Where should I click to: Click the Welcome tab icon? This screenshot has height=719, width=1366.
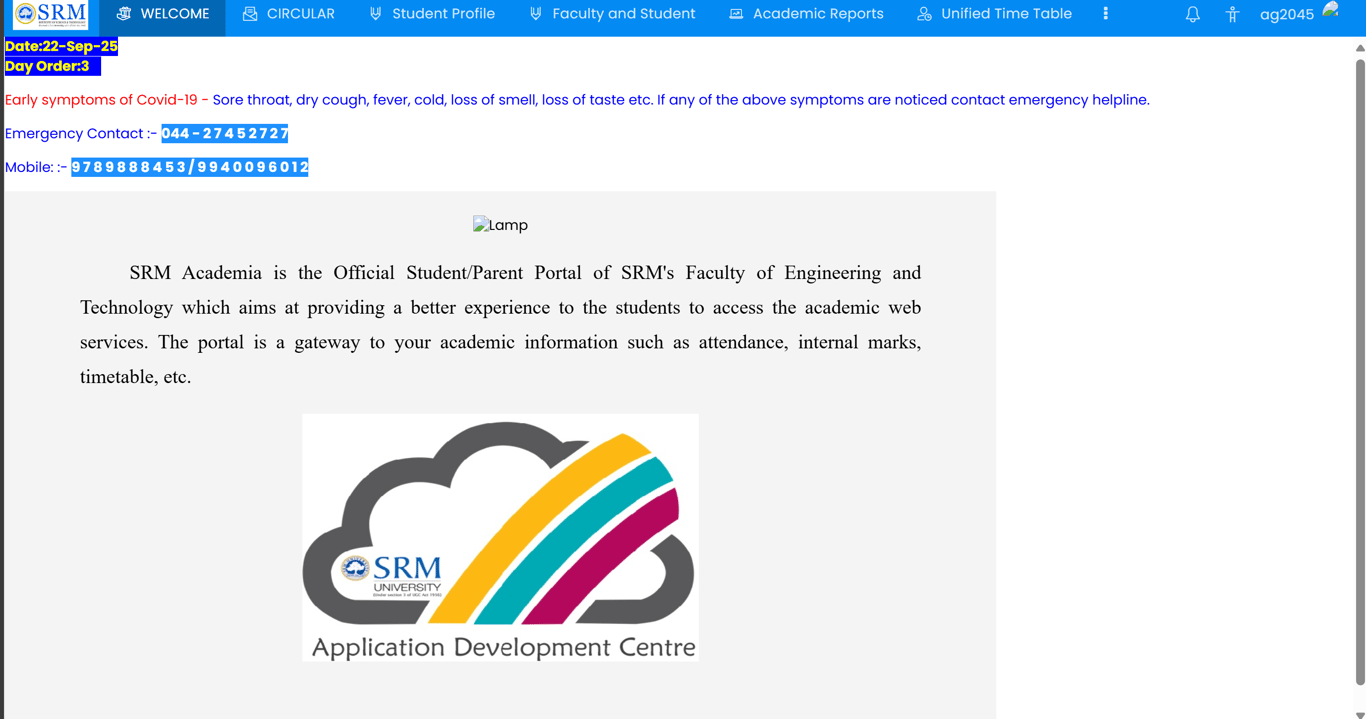(124, 14)
